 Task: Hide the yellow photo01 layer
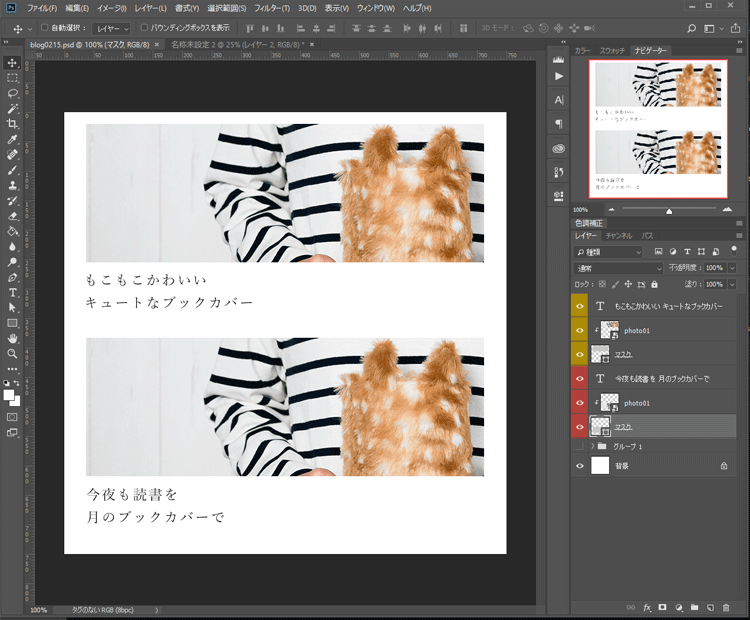pos(580,331)
